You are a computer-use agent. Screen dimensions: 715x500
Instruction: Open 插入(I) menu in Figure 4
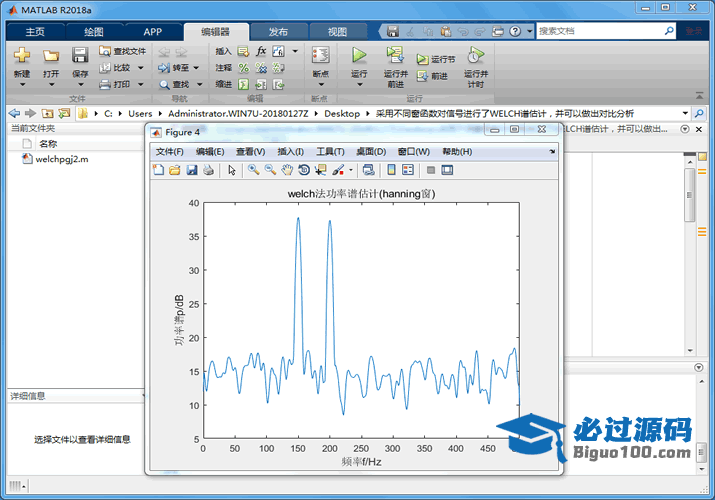click(291, 152)
